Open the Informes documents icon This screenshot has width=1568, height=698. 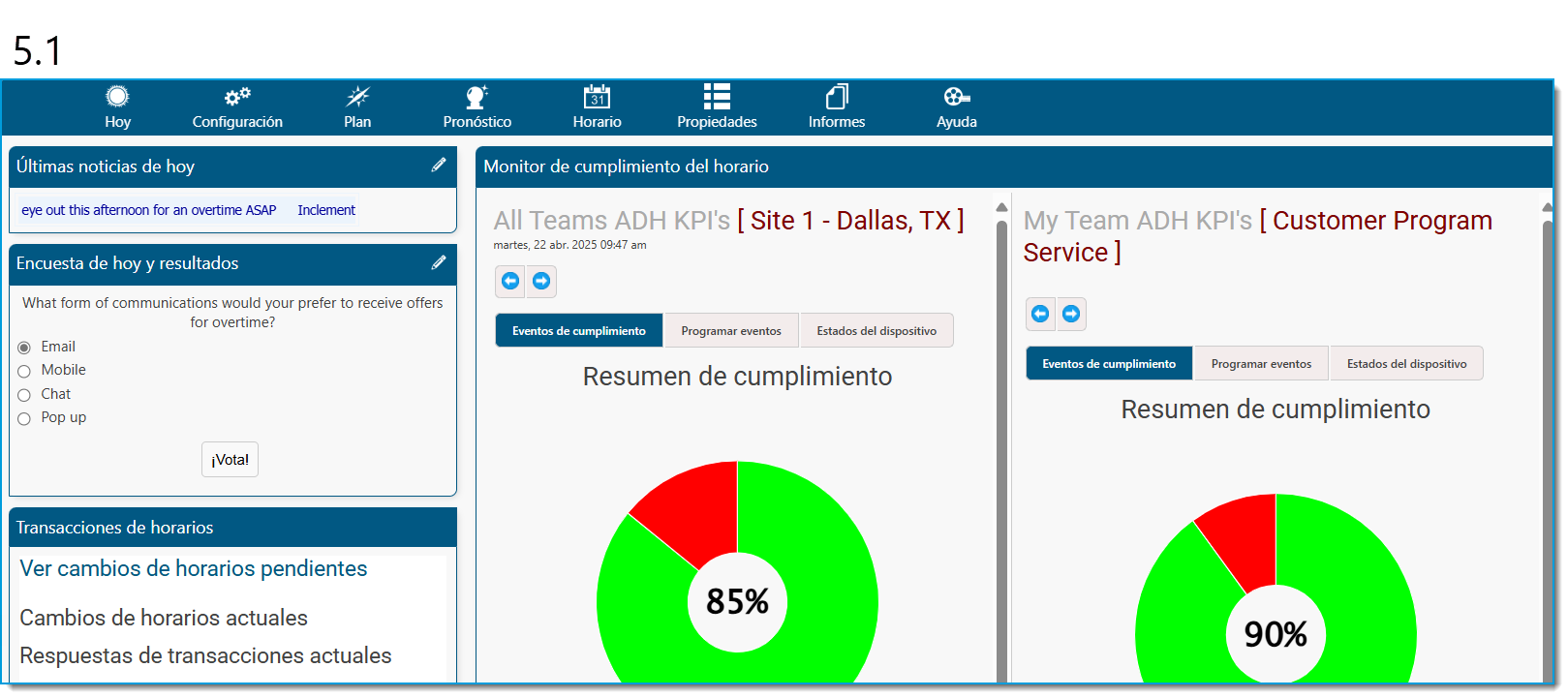tap(837, 97)
